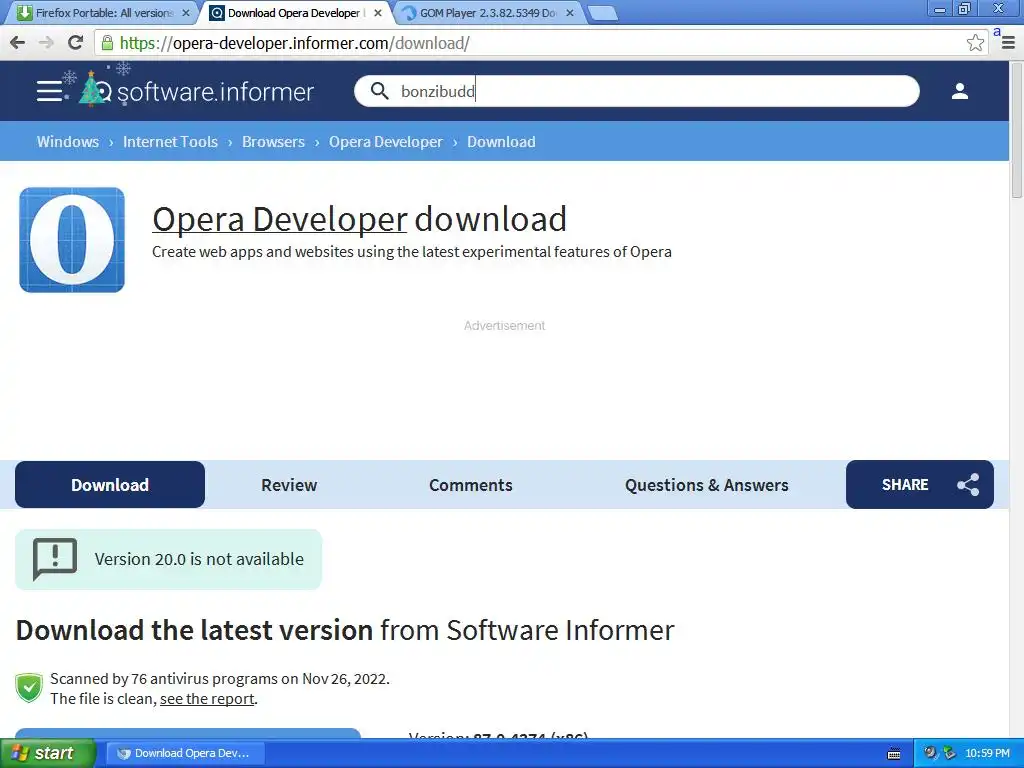1024x768 pixels.
Task: Go to Internet Tools breadcrumb link
Action: (170, 142)
